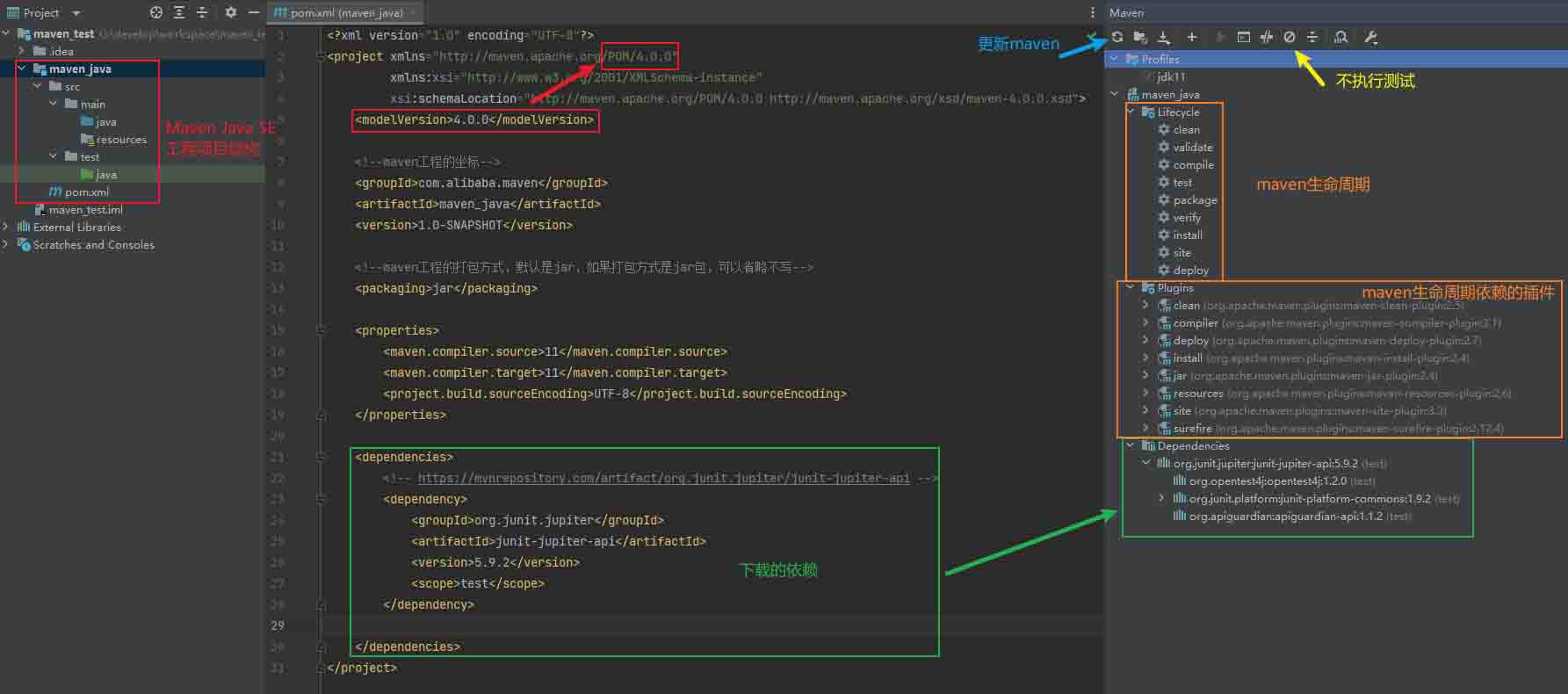
Task: Hide the Project tool window
Action: pos(253,12)
